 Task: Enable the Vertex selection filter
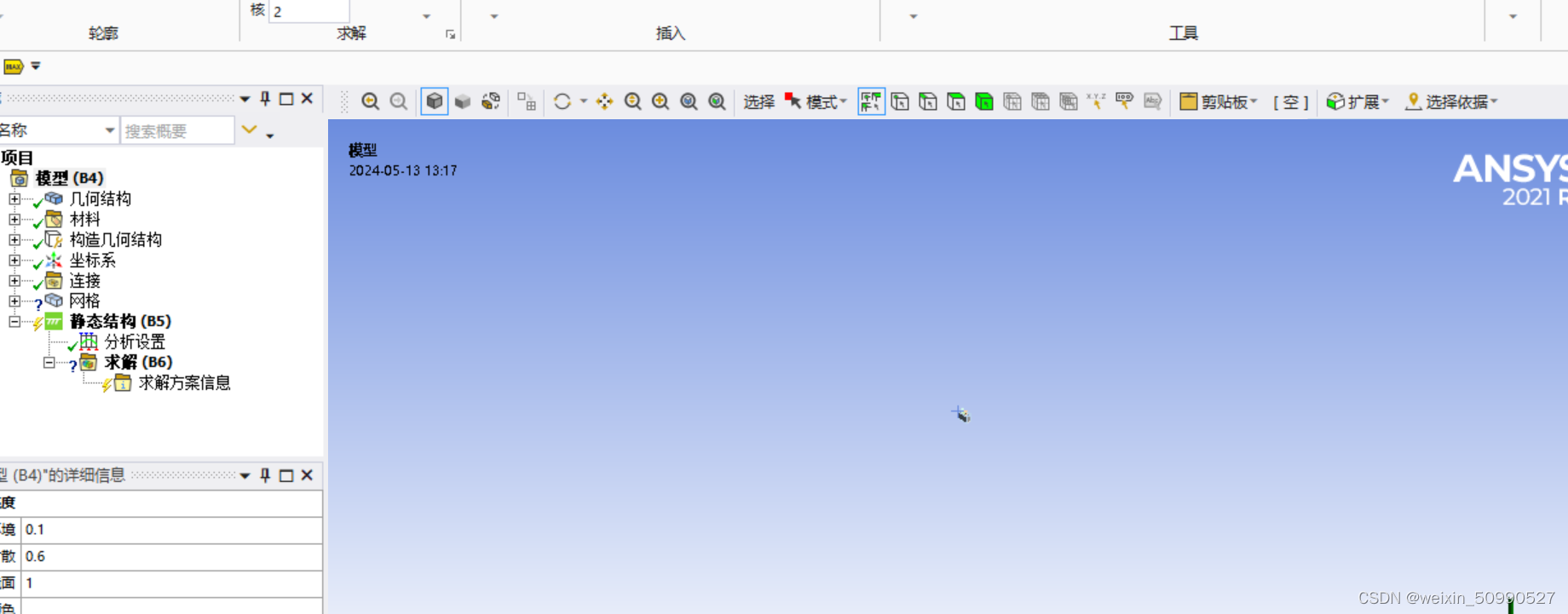[x=900, y=101]
